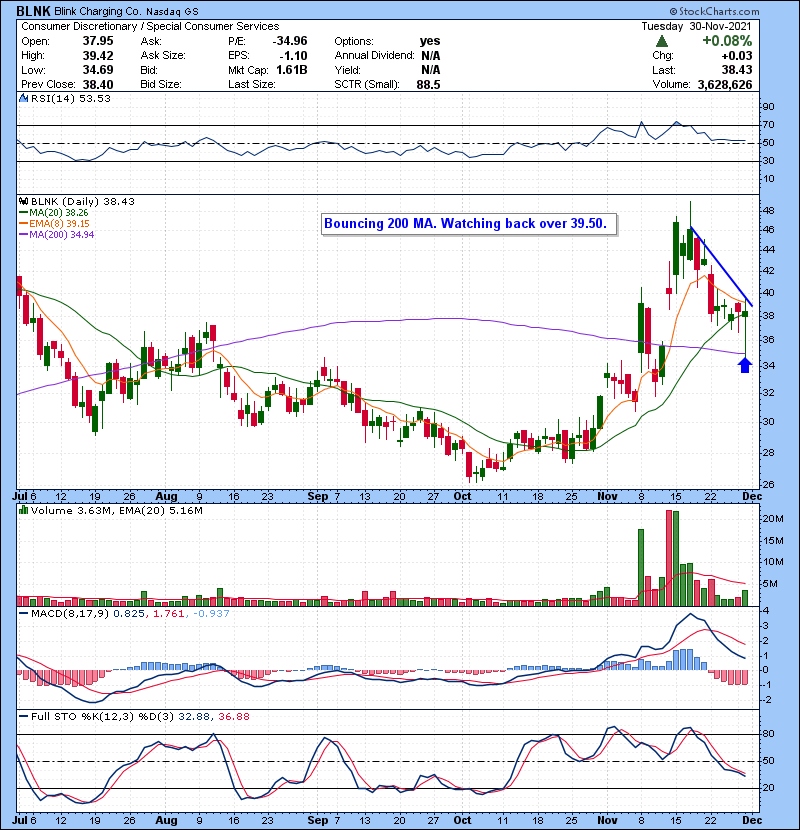The width and height of the screenshot is (800, 830).
Task: Click the RSI indicator icon beside RSI(14)
Action: (23, 98)
